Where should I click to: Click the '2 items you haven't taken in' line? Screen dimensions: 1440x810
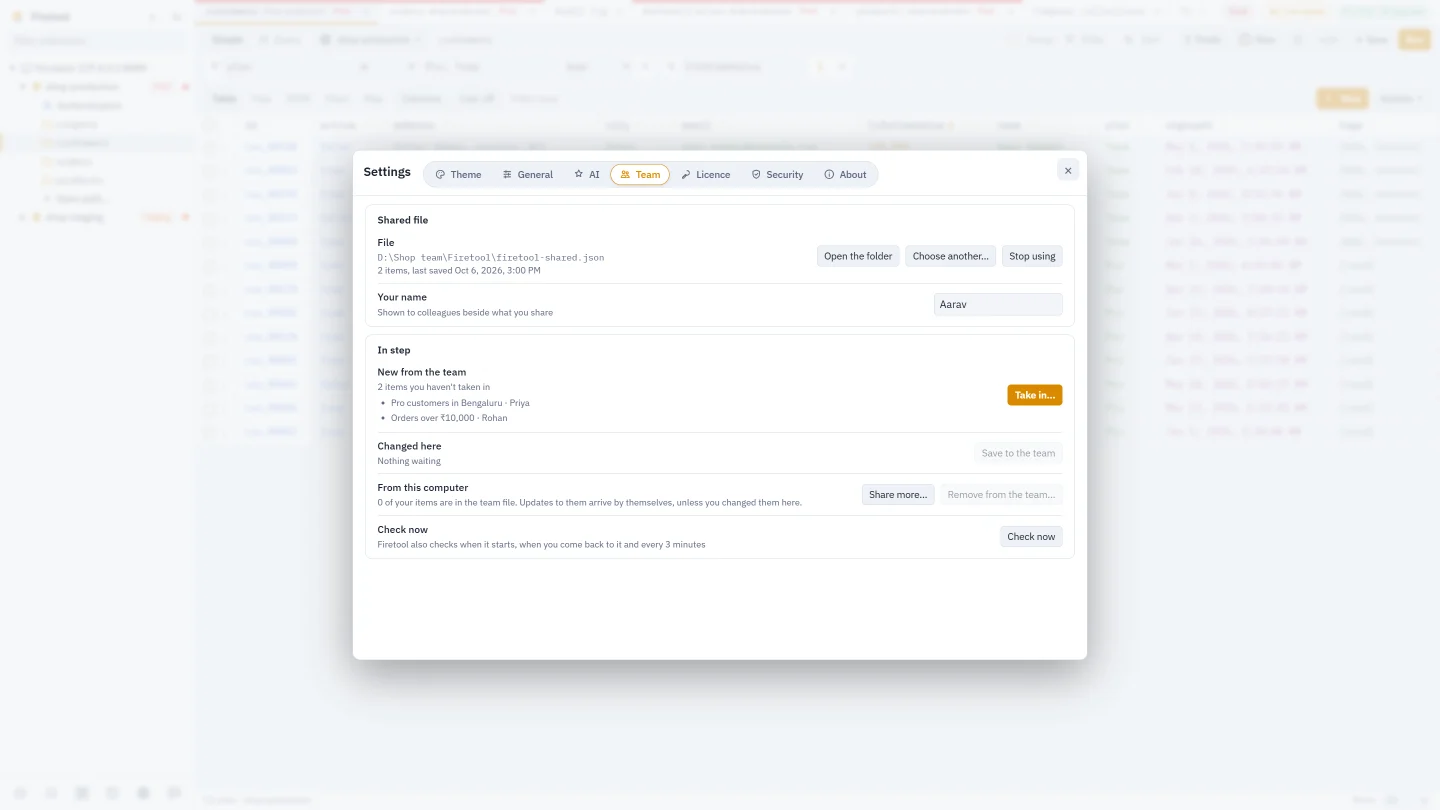433,387
